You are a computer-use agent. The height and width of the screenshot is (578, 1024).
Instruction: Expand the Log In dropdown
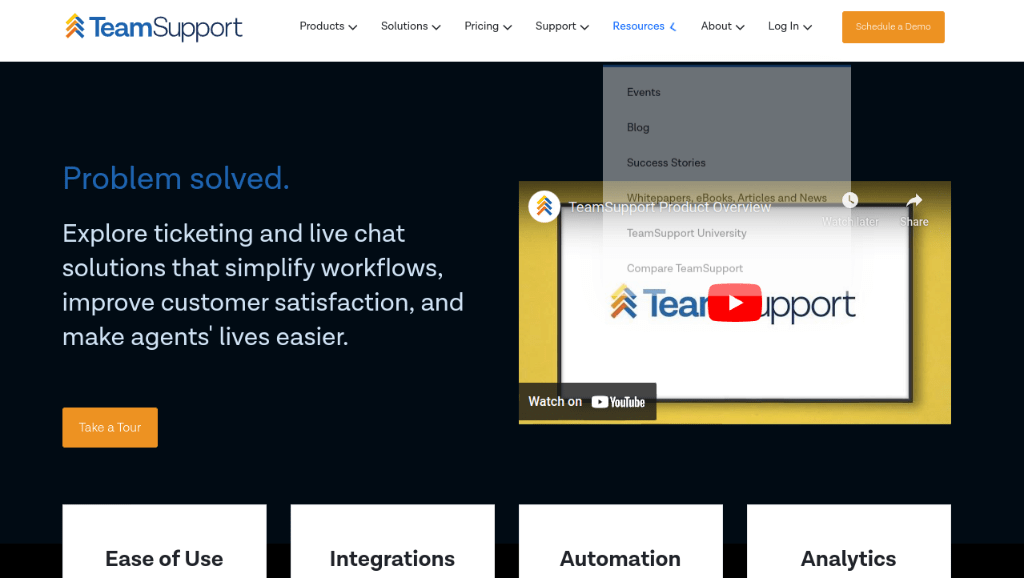coord(790,26)
